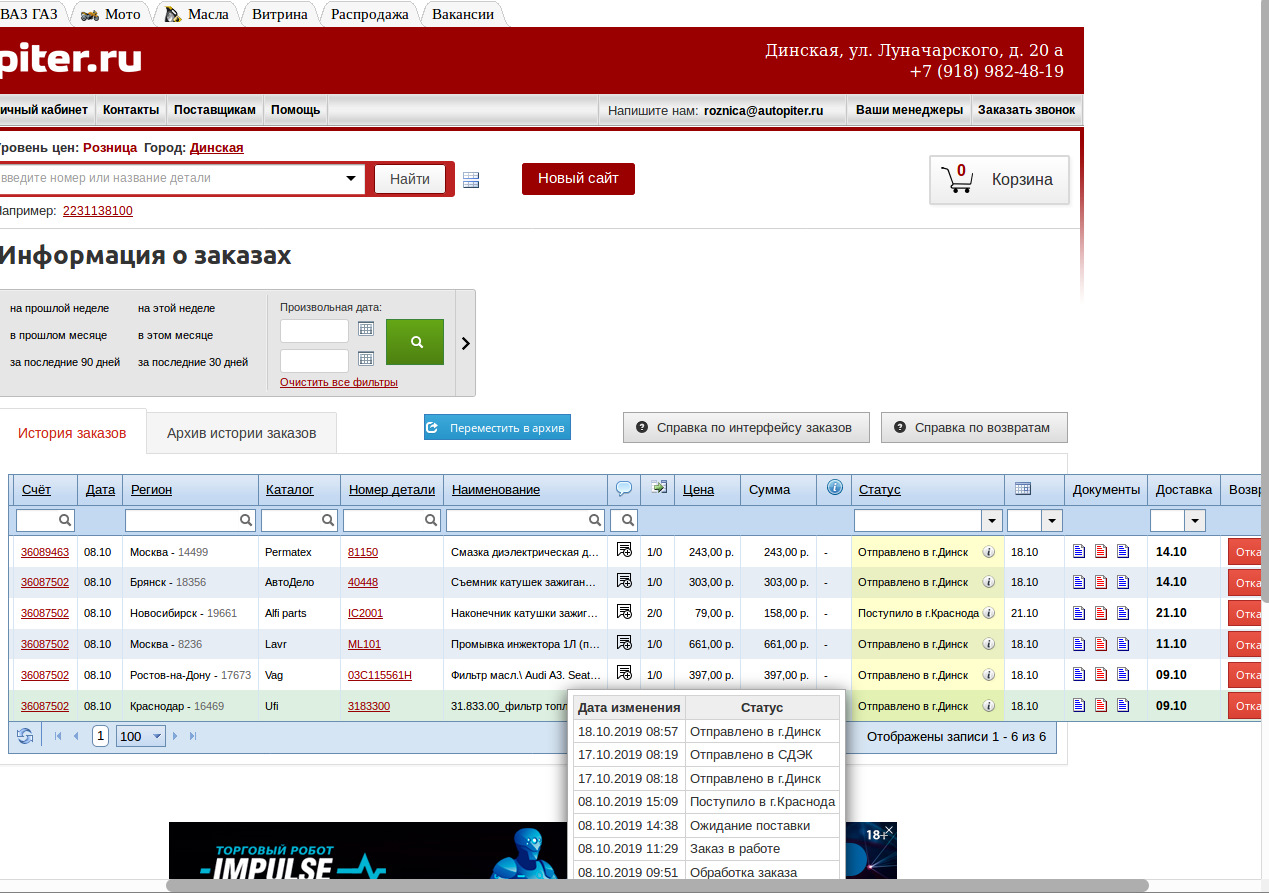Open Поставщикам menu item
1269x893 pixels.
(x=215, y=110)
